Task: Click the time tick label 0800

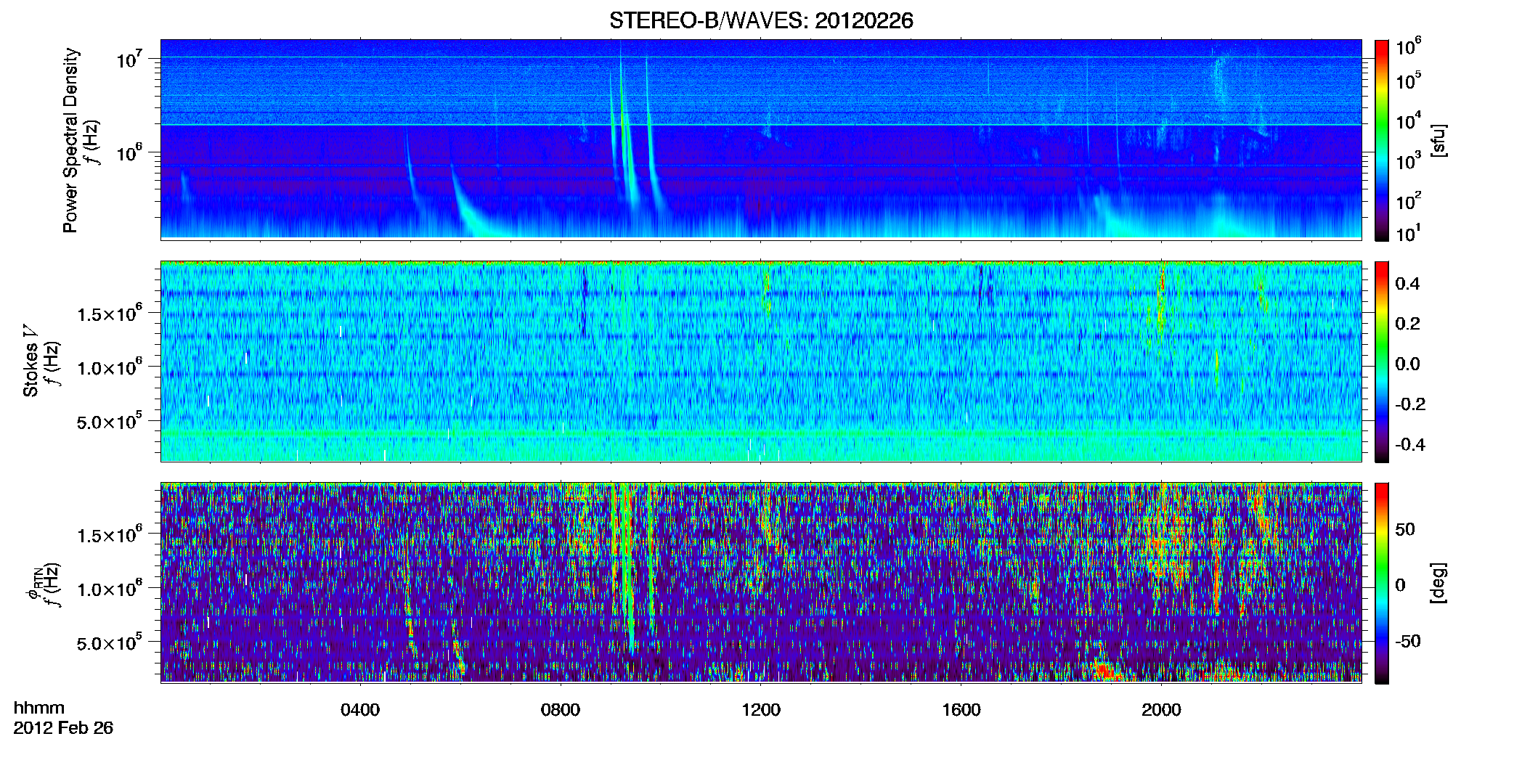Action: (561, 709)
